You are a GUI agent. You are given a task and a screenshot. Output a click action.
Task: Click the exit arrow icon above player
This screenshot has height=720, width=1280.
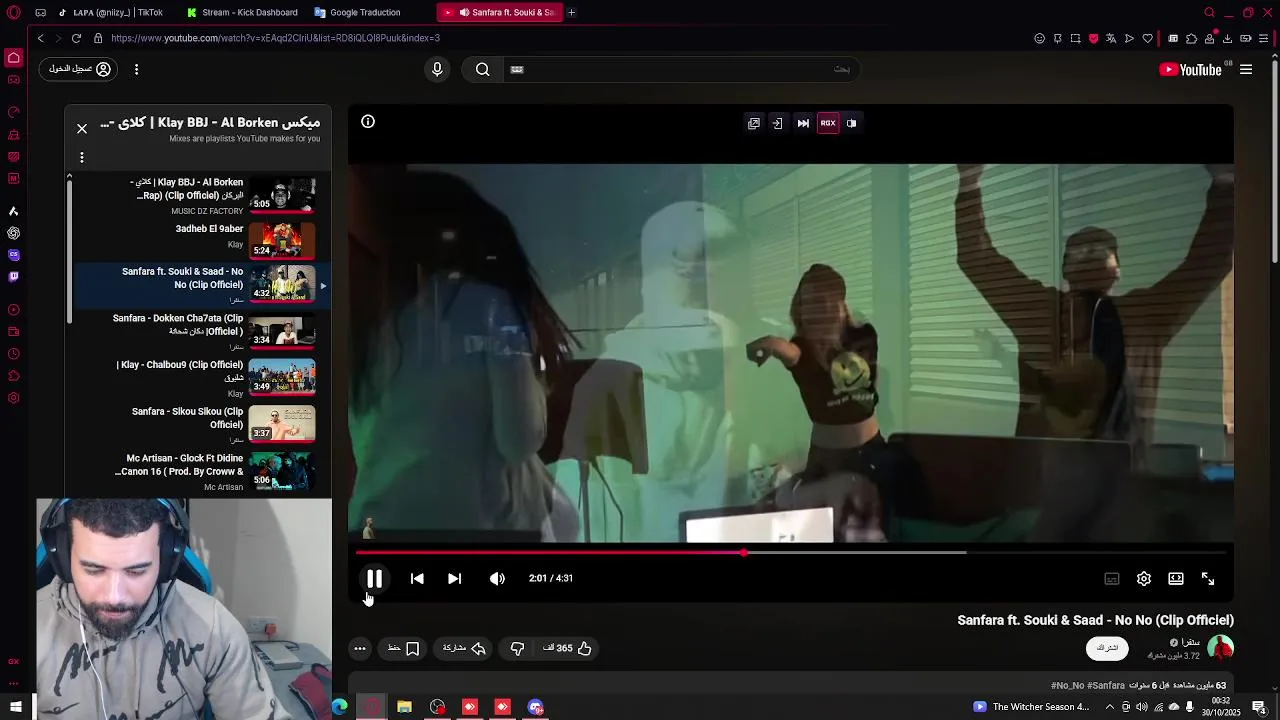pos(777,123)
